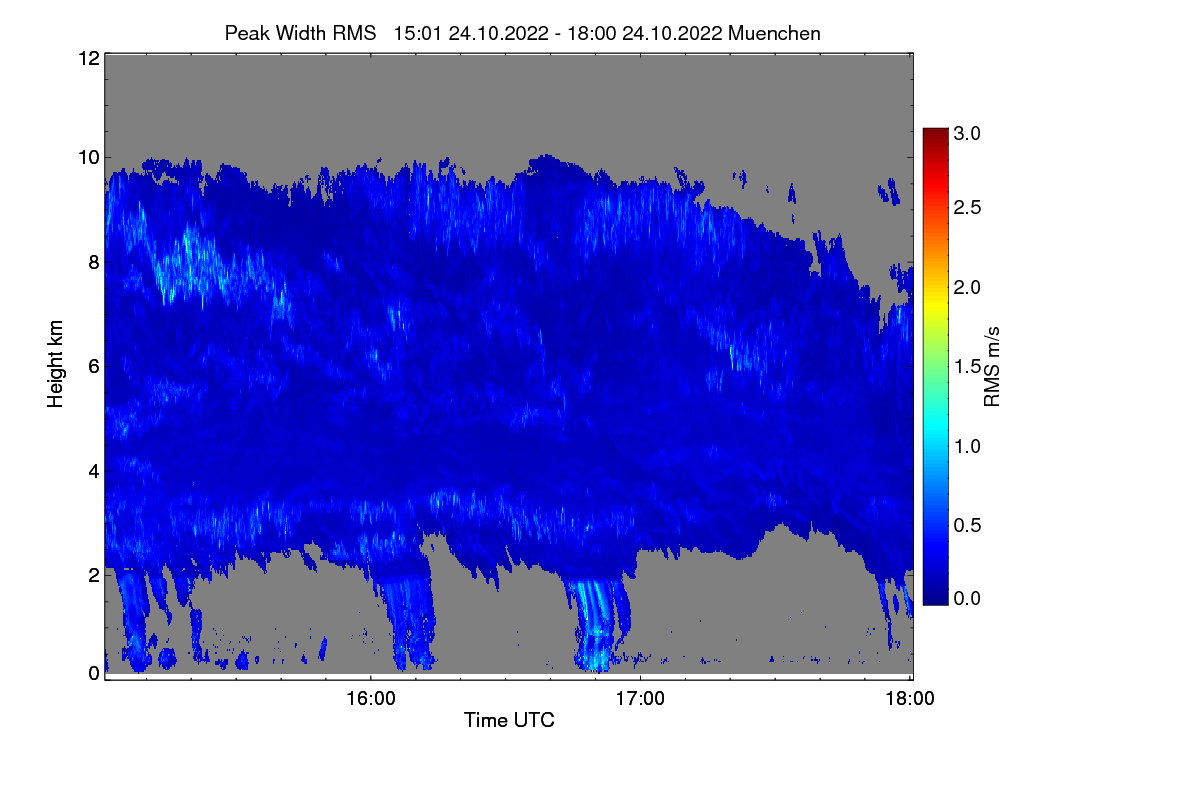Viewport: 1200px width, 800px height.
Task: Click the '2.5' colorbar label
Action: pos(968,207)
